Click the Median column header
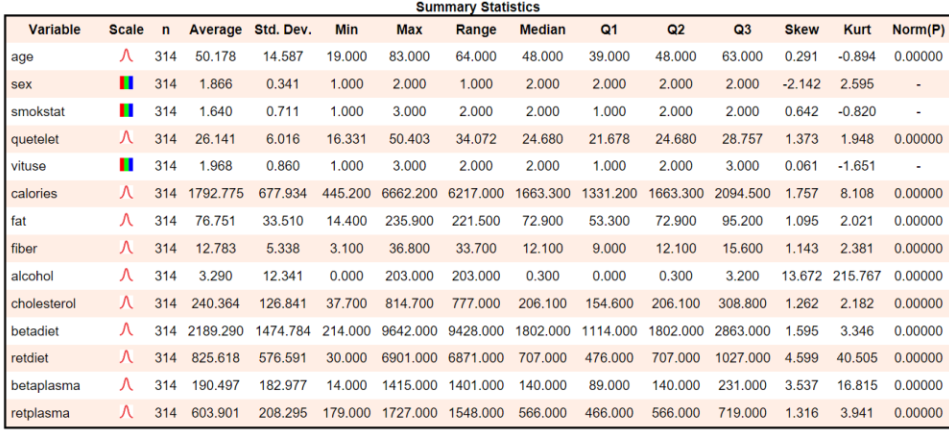 click(x=542, y=30)
